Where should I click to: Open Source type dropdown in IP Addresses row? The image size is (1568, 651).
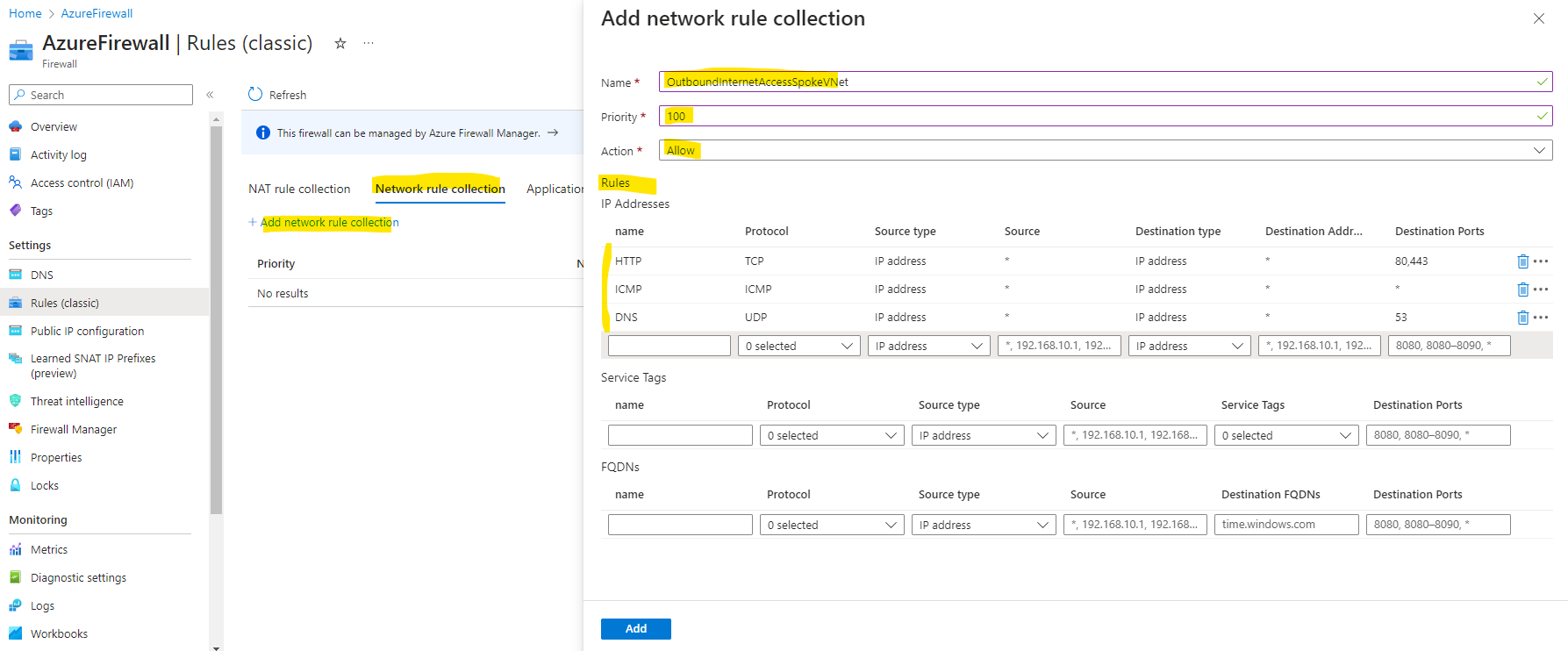click(x=929, y=346)
